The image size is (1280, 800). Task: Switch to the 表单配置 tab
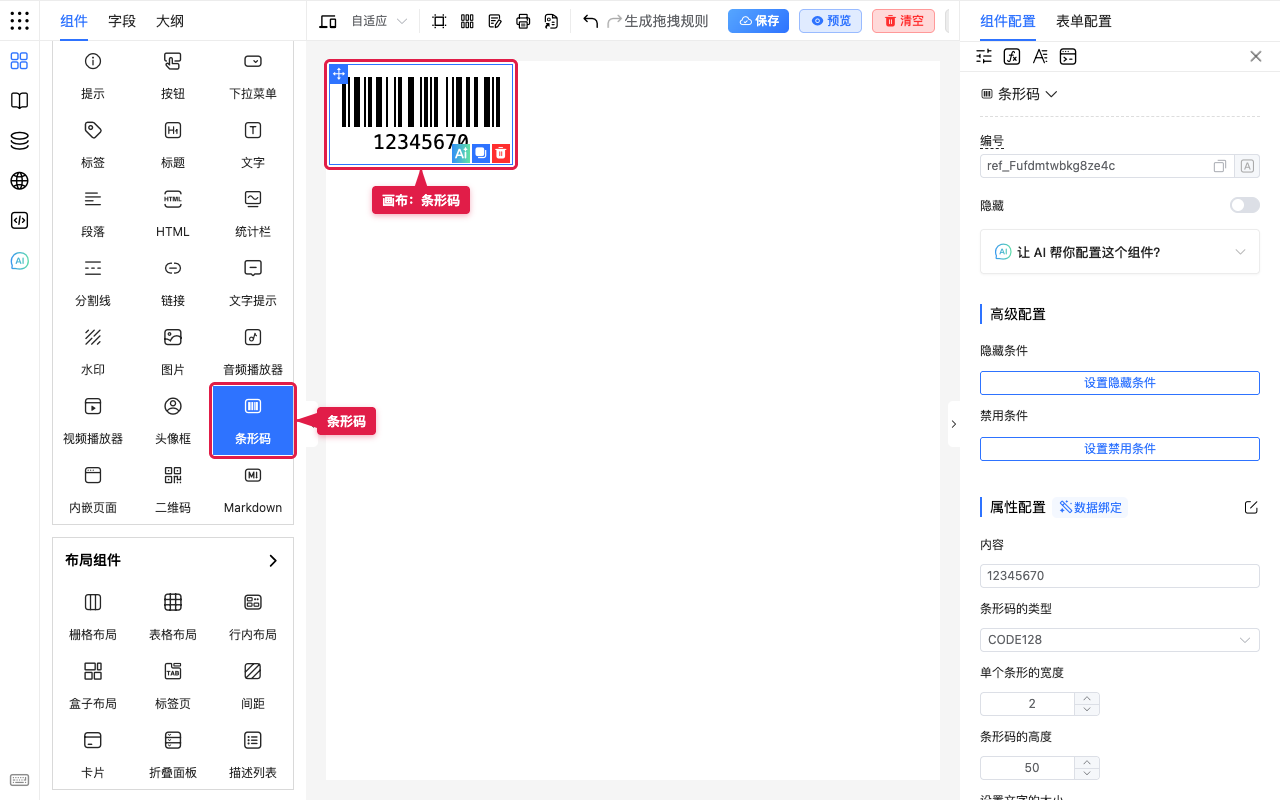coord(1083,21)
